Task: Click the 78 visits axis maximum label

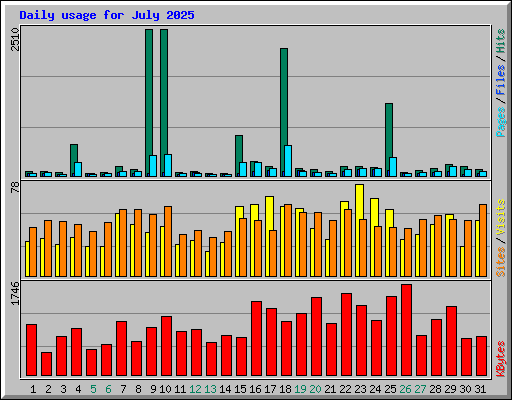Action: pos(15,187)
